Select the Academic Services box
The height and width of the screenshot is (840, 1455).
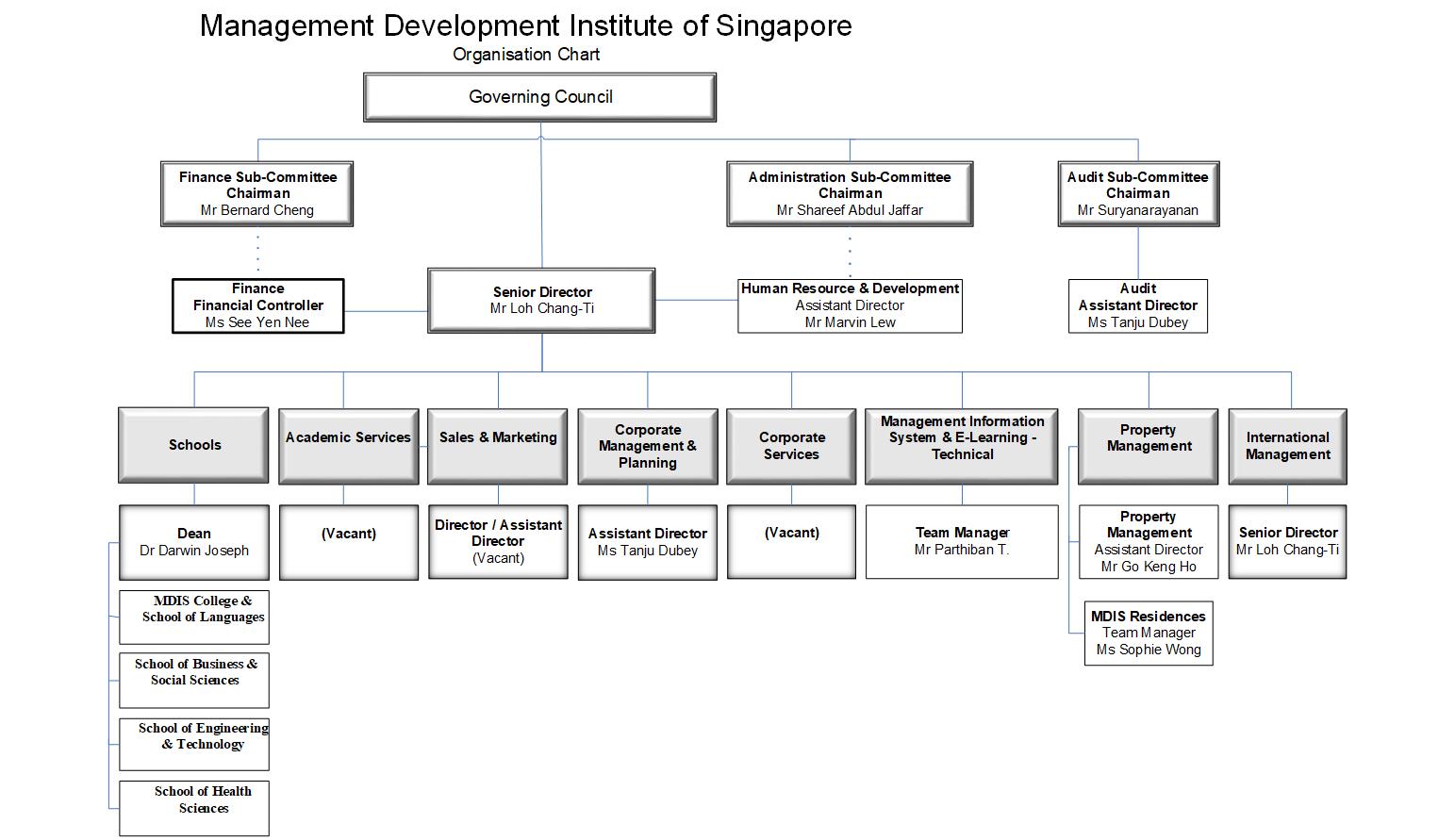pyautogui.click(x=348, y=446)
